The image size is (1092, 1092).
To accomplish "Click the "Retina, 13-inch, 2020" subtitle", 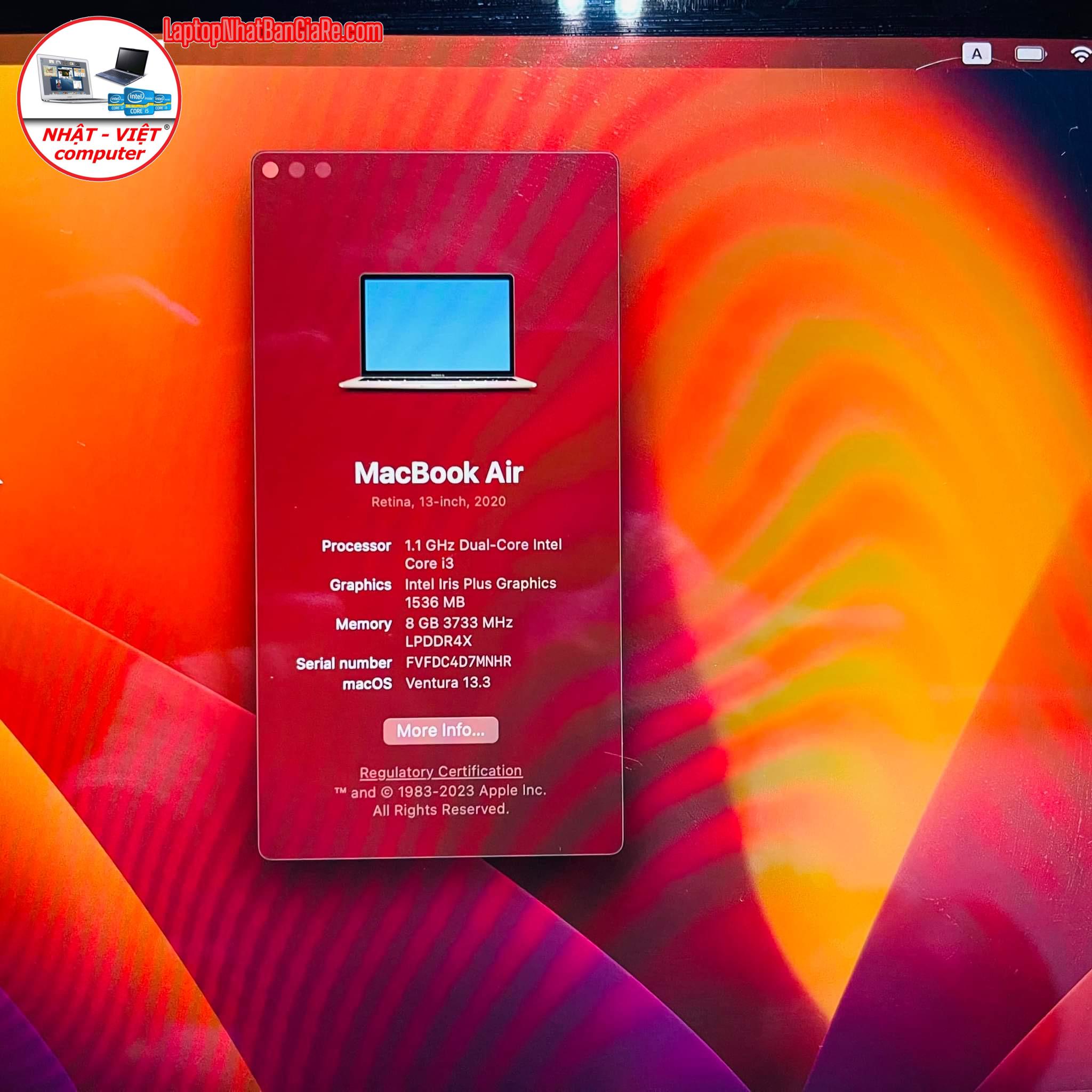I will (439, 502).
